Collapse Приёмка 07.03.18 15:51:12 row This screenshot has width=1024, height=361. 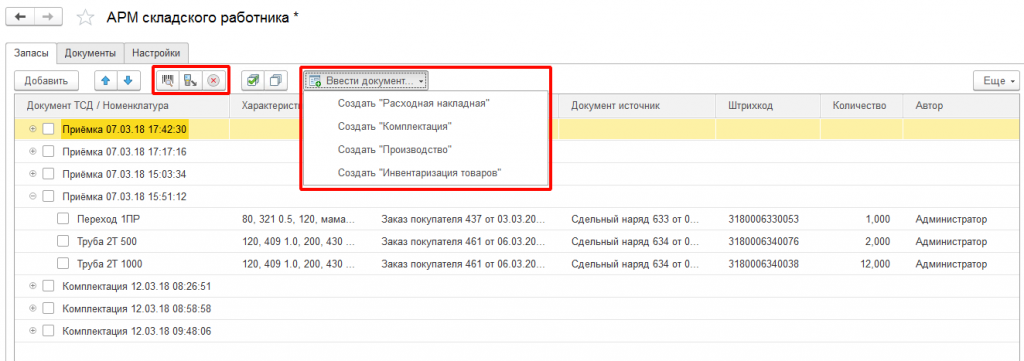(33, 196)
